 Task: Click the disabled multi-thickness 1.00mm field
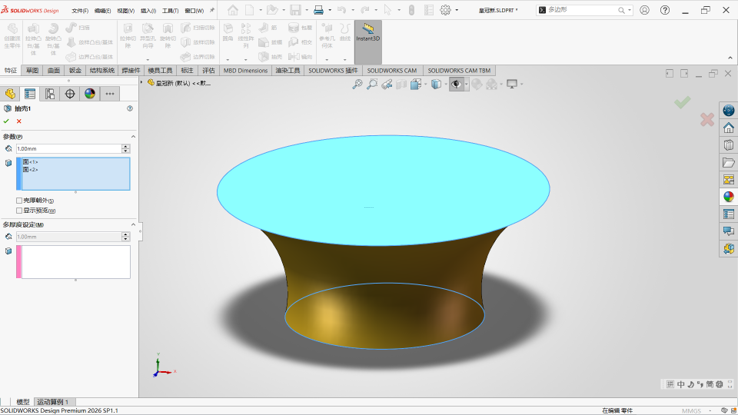point(69,237)
